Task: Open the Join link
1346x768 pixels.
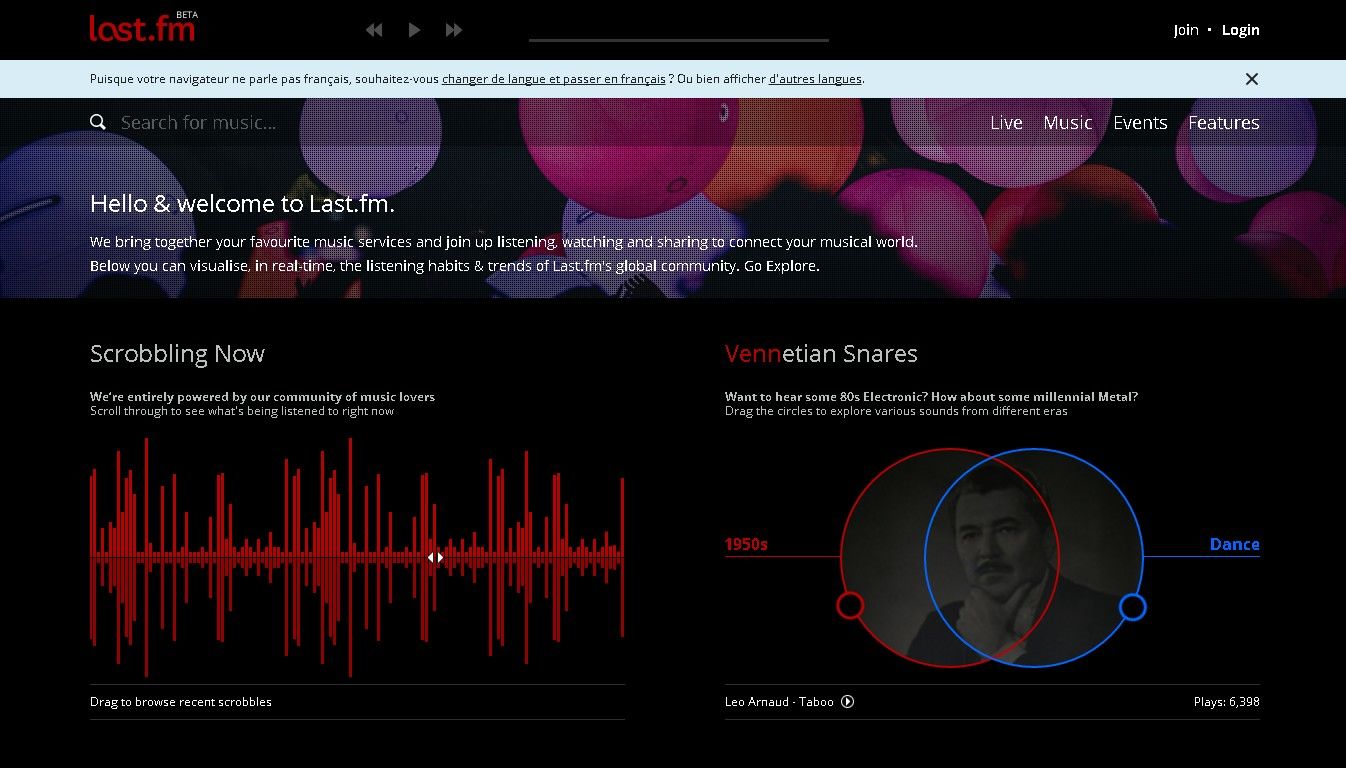Action: [x=1185, y=30]
